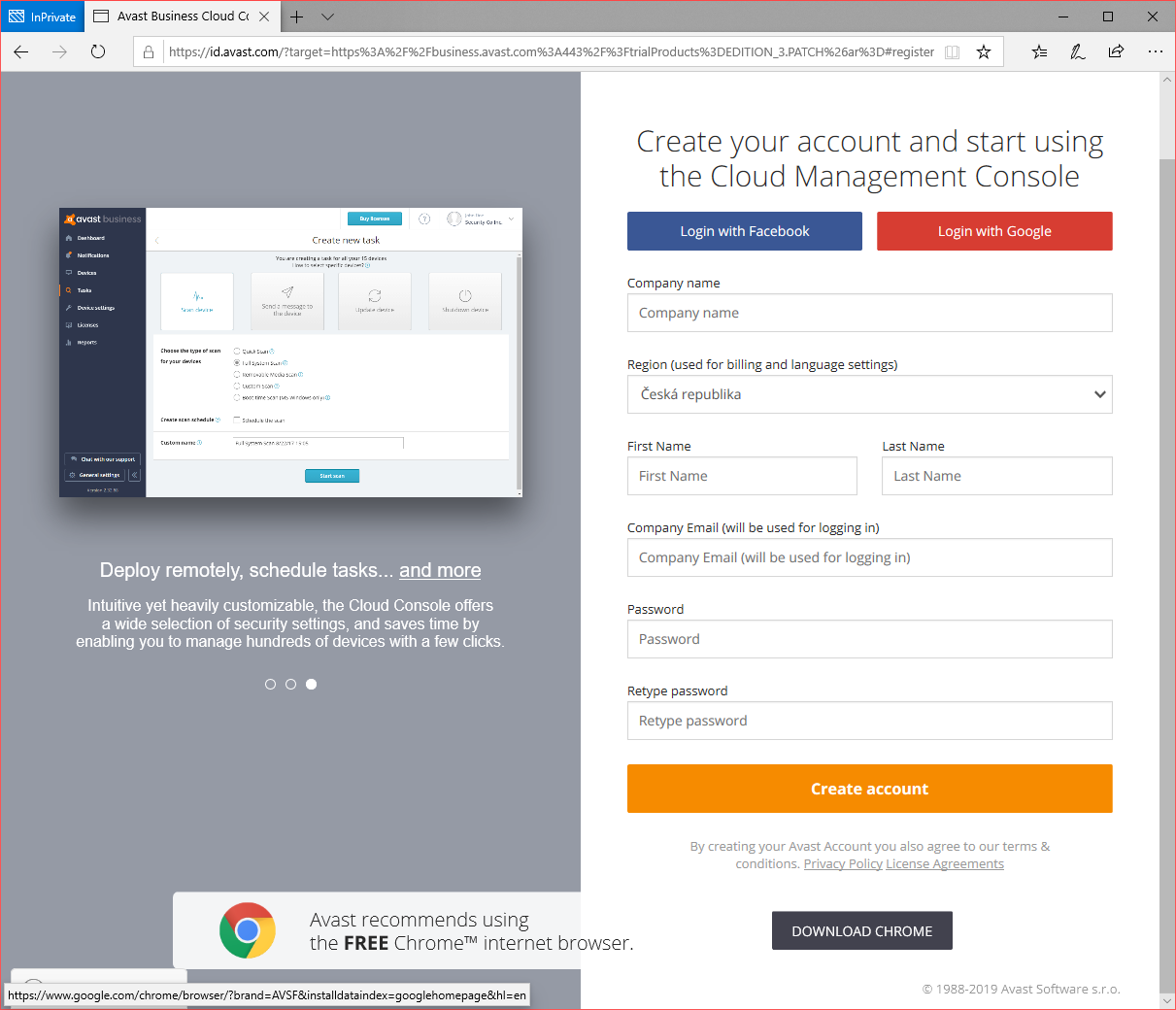
Task: Click the InPrivate indicator
Action: point(42,17)
